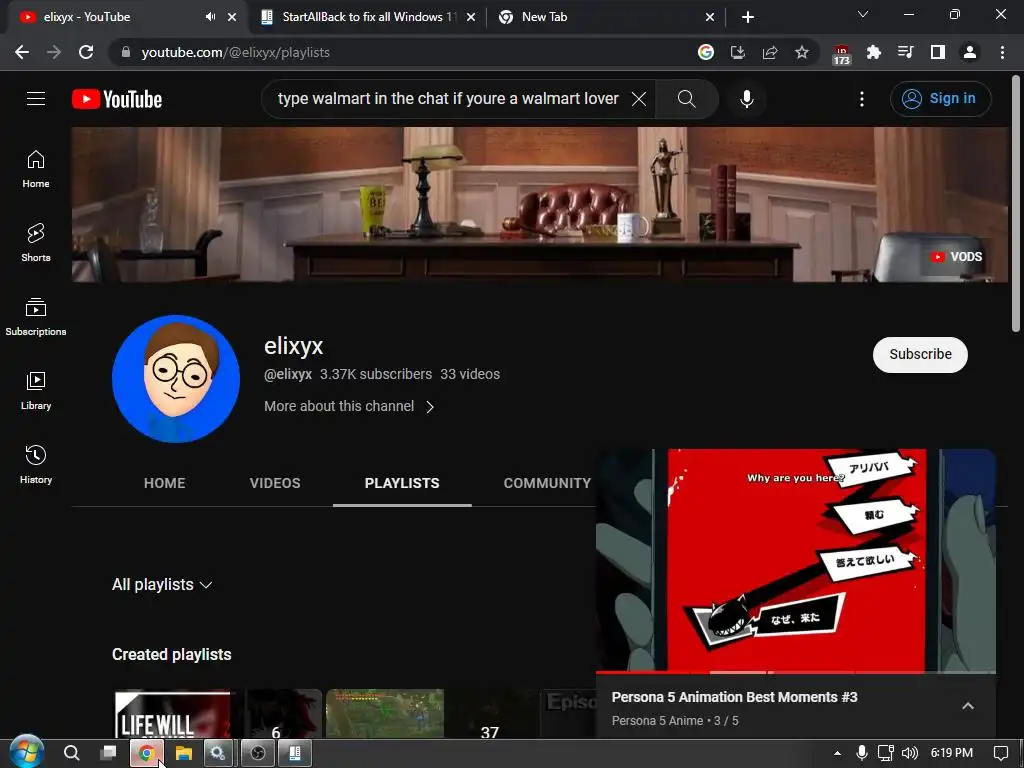Open taskbar search magnifier

coord(72,753)
